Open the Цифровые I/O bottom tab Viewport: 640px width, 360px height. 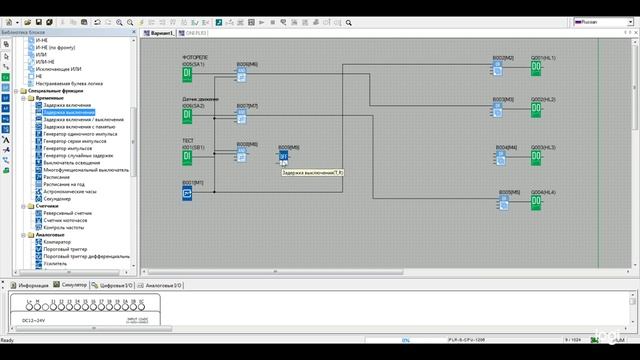(112, 285)
